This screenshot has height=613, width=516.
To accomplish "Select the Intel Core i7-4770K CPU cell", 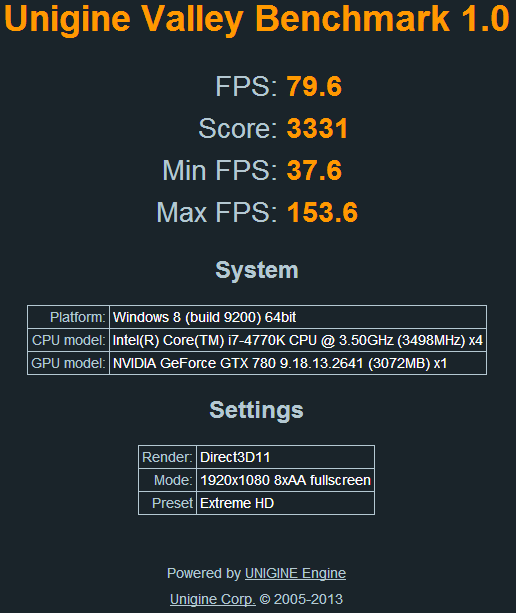I will (298, 340).
